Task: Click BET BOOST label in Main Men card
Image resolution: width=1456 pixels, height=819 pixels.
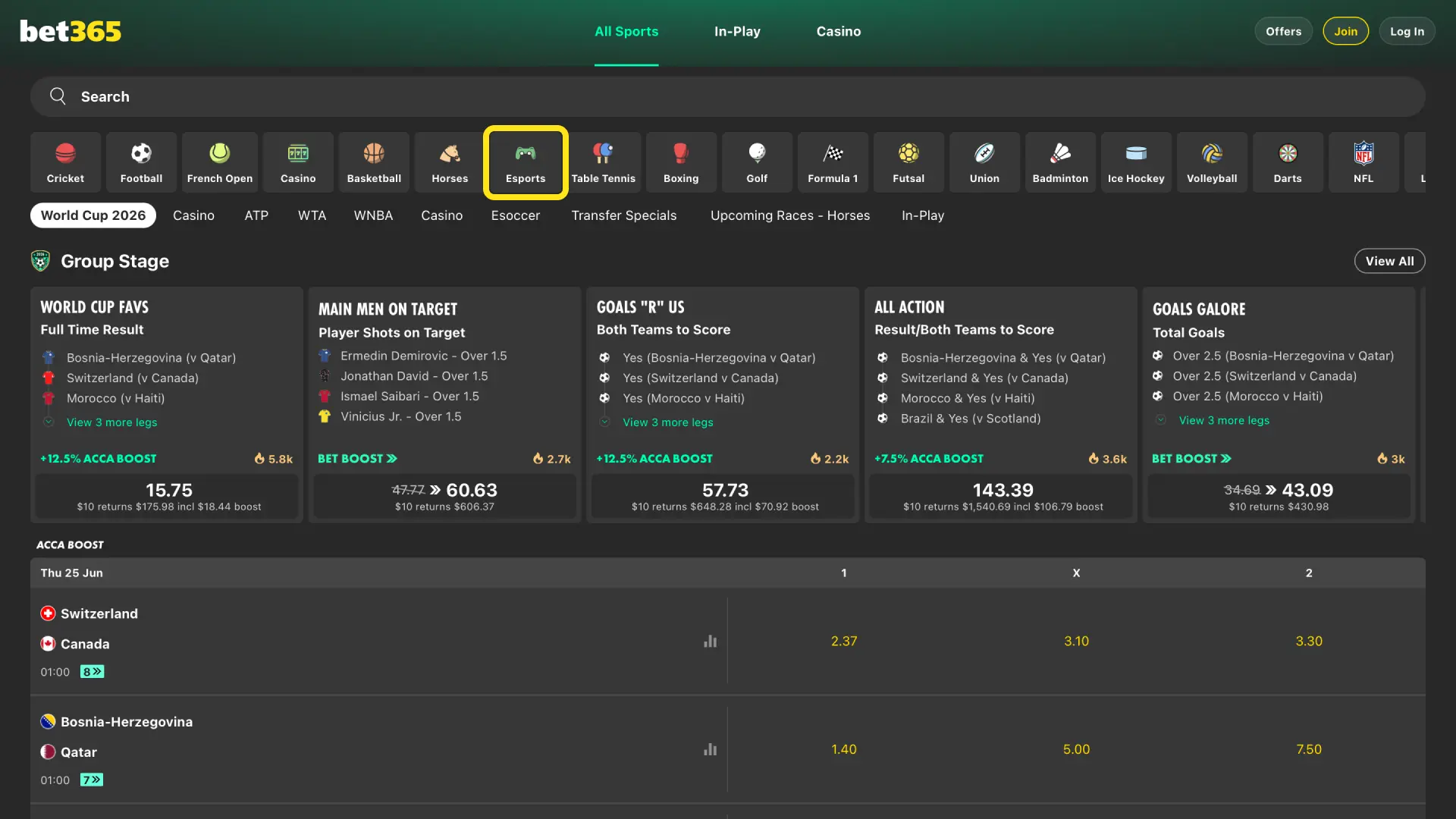Action: pyautogui.click(x=357, y=459)
